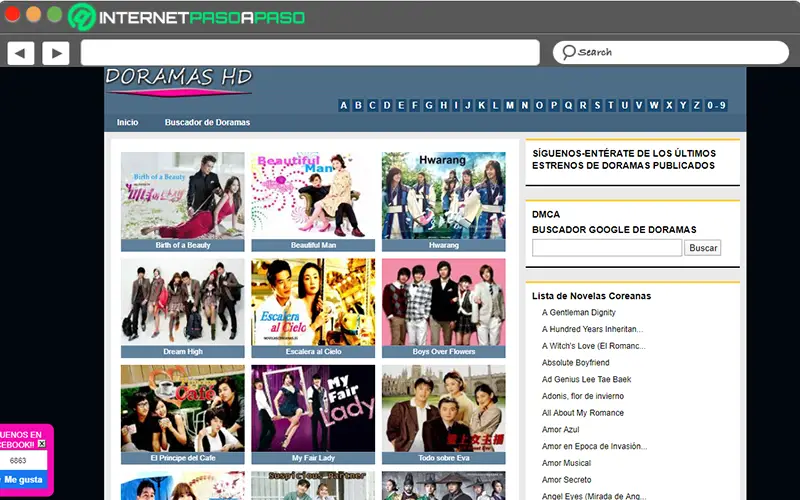Open the My Fair Lady poster
800x500 pixels.
[x=313, y=408]
